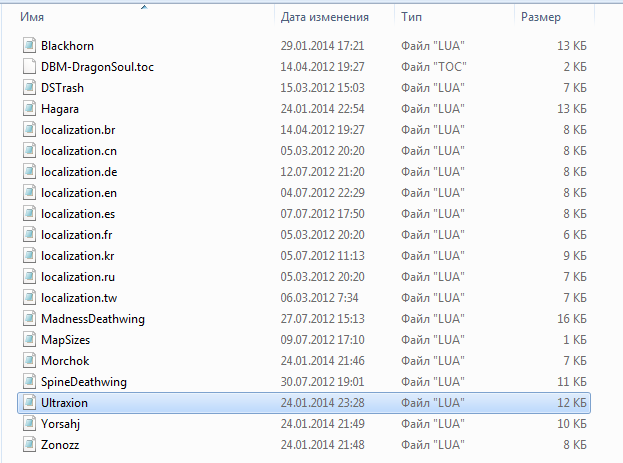This screenshot has width=623, height=463.
Task: Select the localization.en file name
Action: [x=79, y=193]
